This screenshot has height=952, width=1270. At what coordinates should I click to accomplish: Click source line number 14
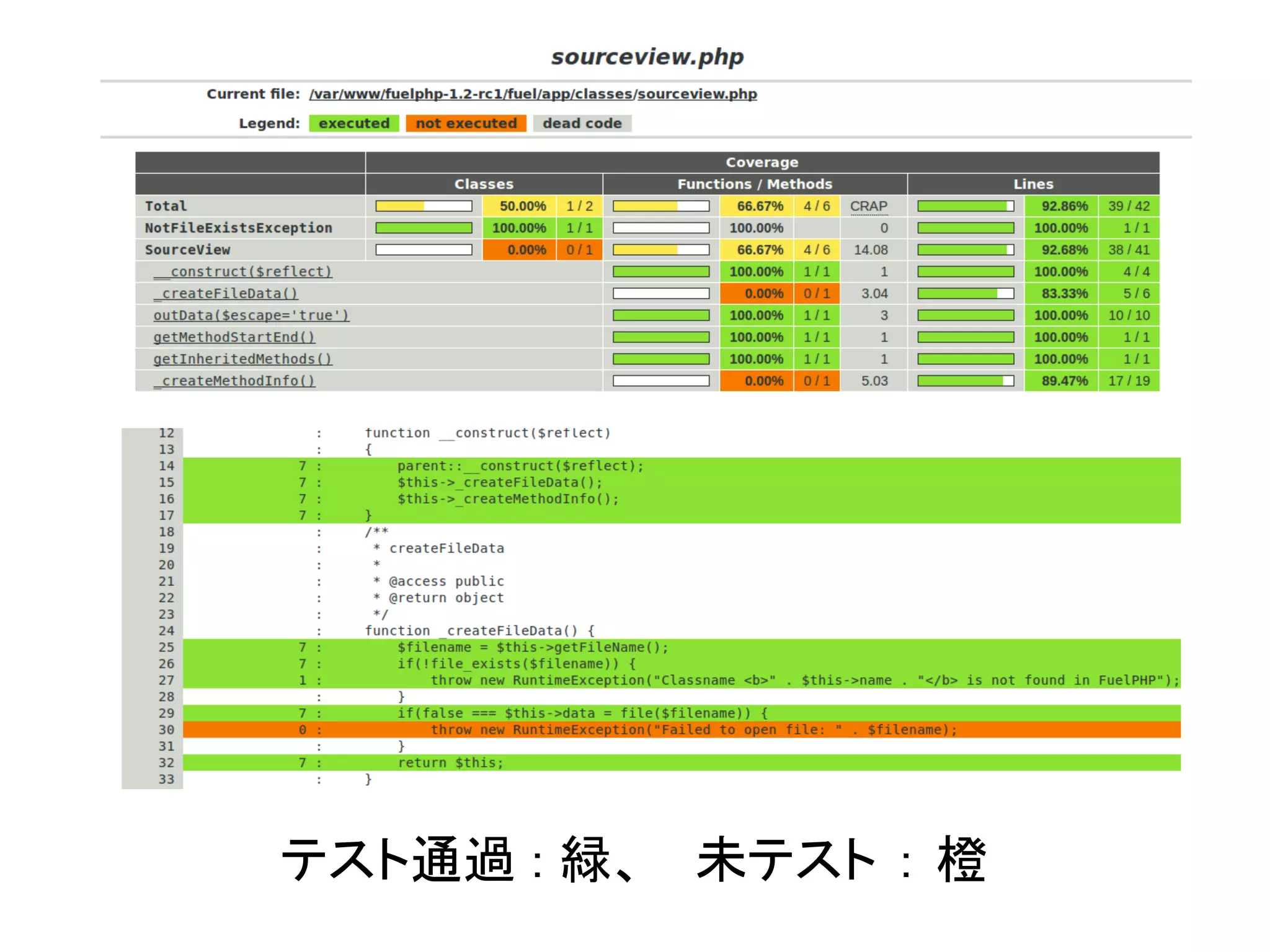point(166,465)
